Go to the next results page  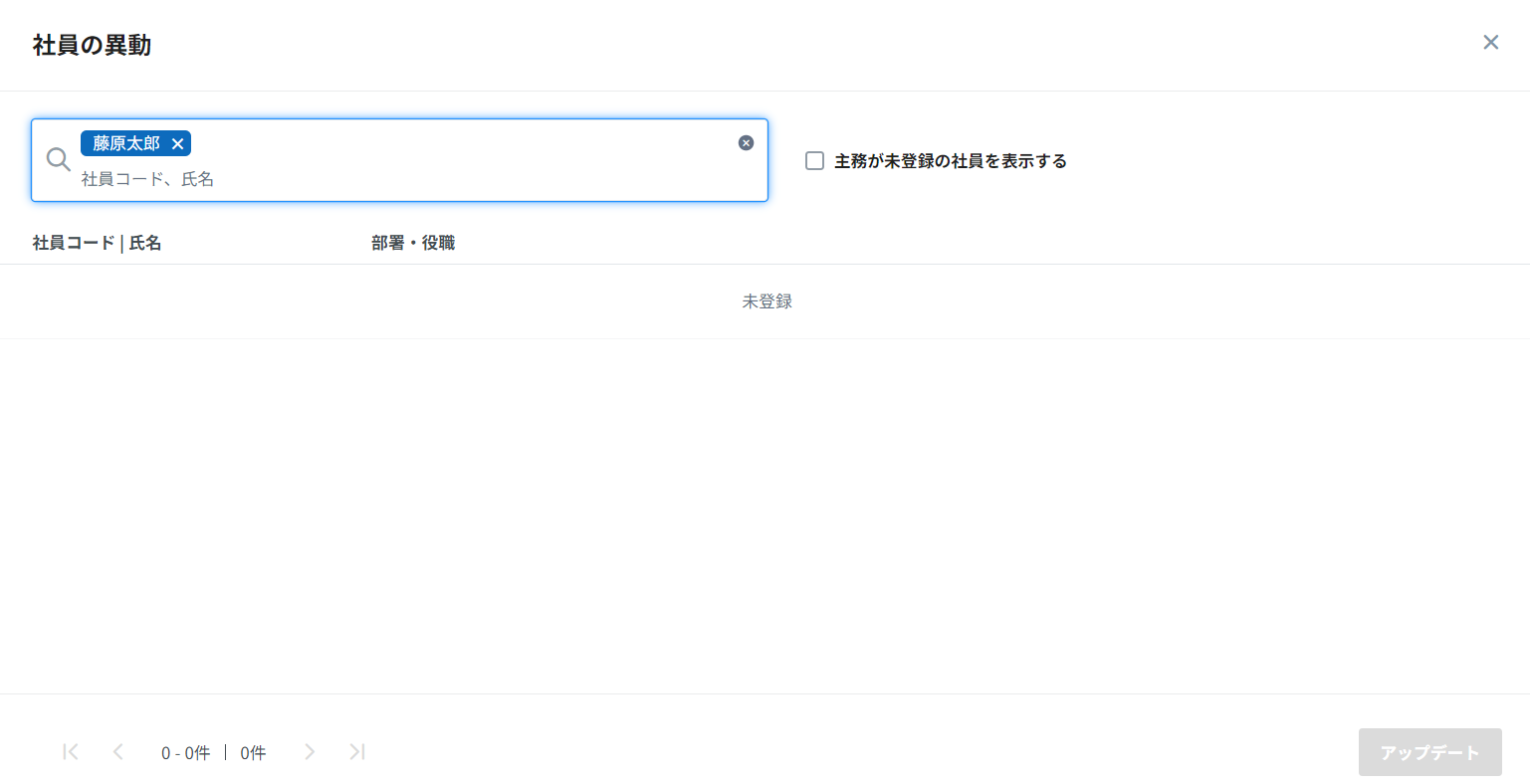tap(310, 752)
